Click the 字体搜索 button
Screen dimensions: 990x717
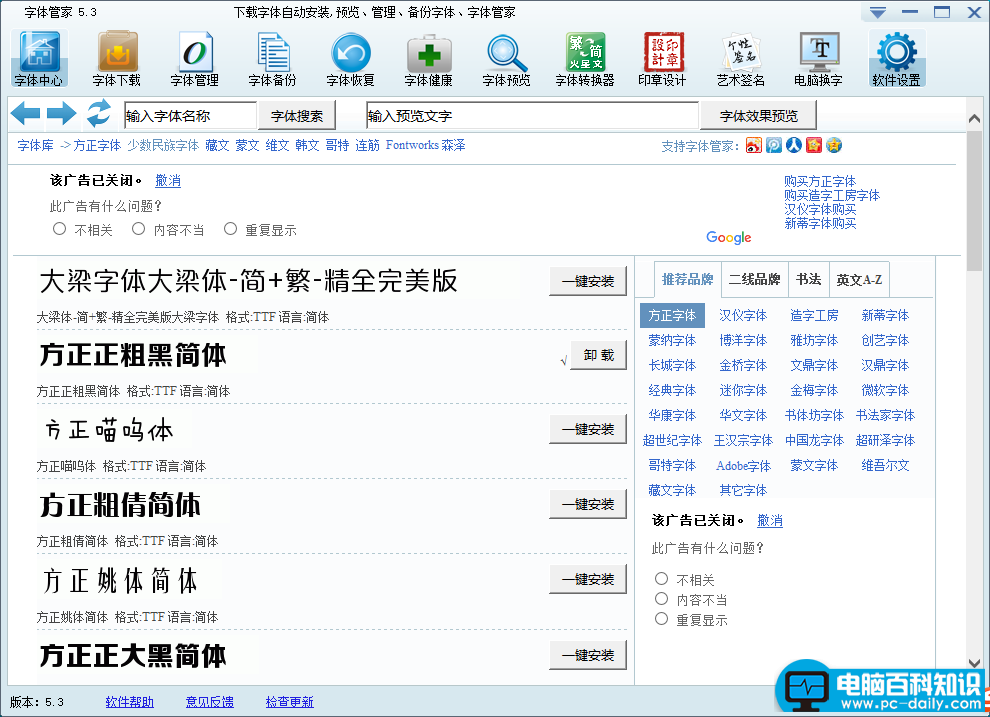pos(297,116)
